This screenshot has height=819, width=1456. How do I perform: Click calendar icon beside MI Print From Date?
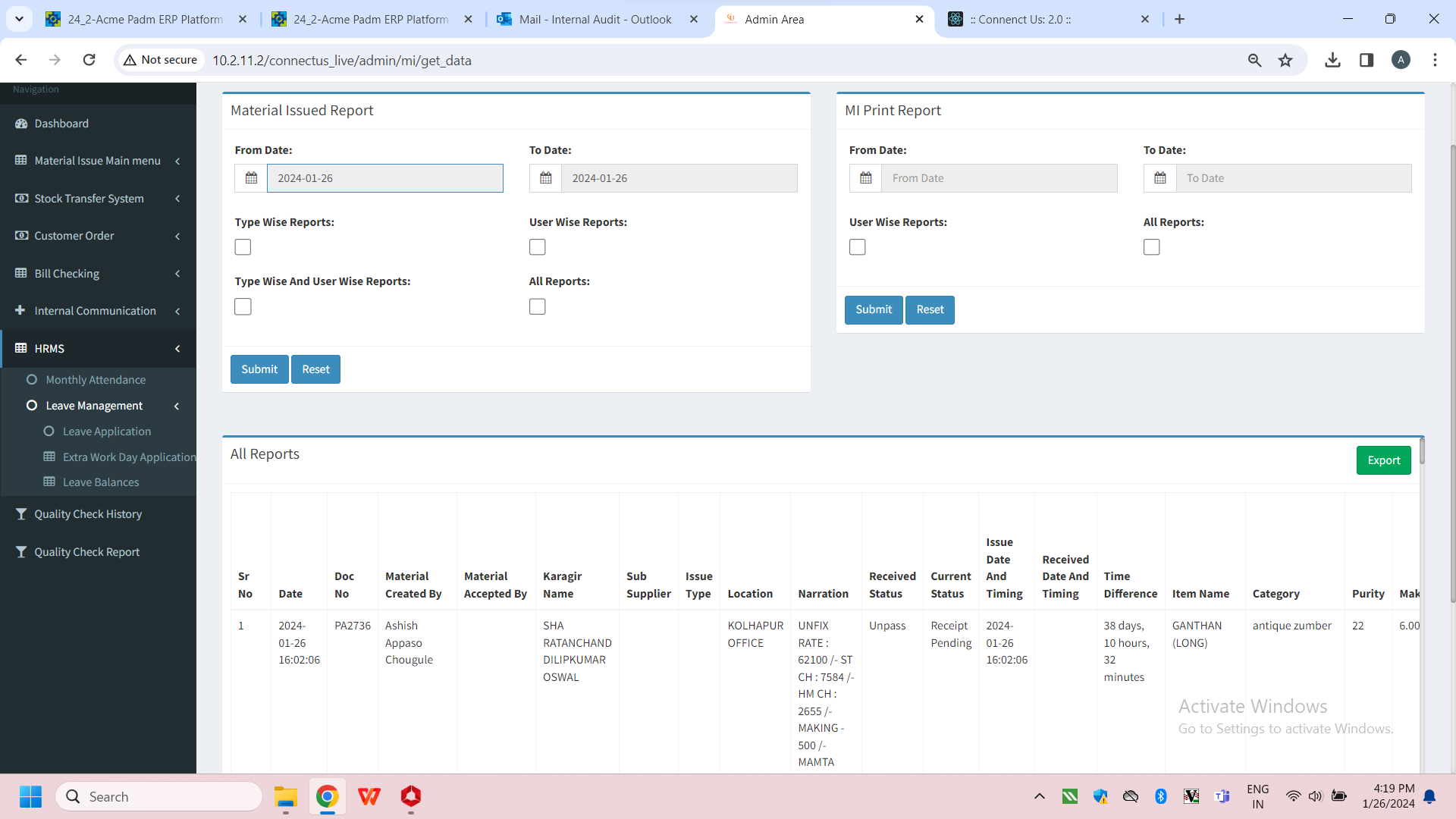[x=865, y=178]
